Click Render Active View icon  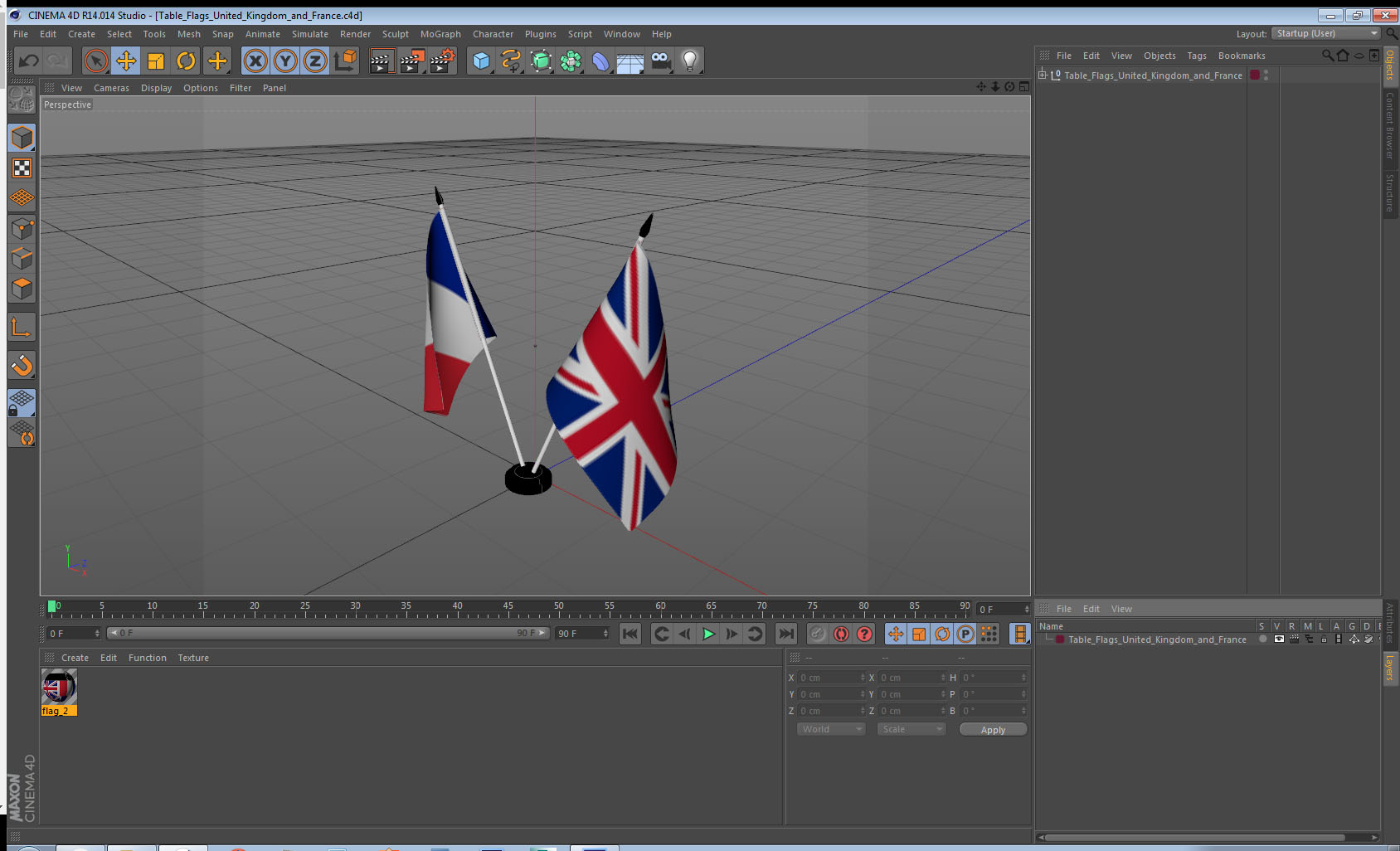pos(381,61)
